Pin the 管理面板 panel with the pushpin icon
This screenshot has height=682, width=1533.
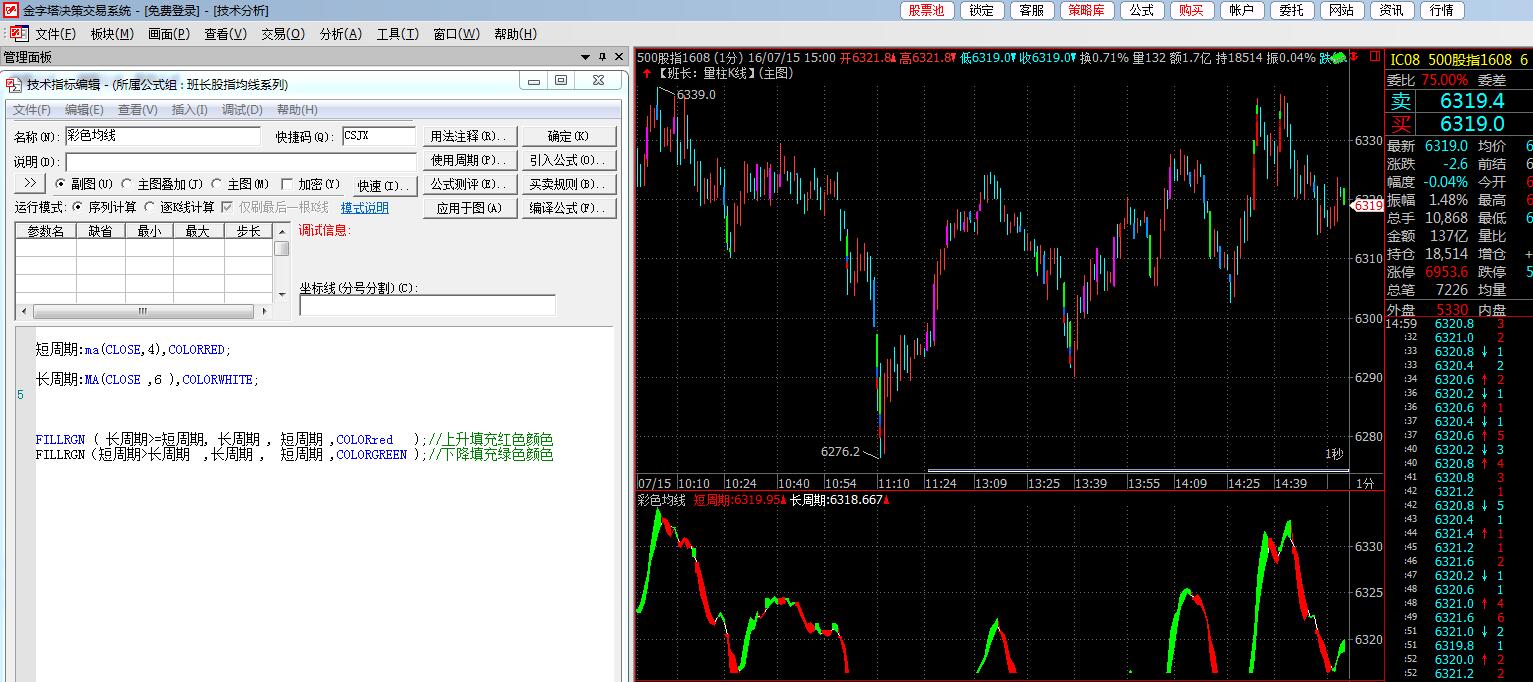pos(603,58)
